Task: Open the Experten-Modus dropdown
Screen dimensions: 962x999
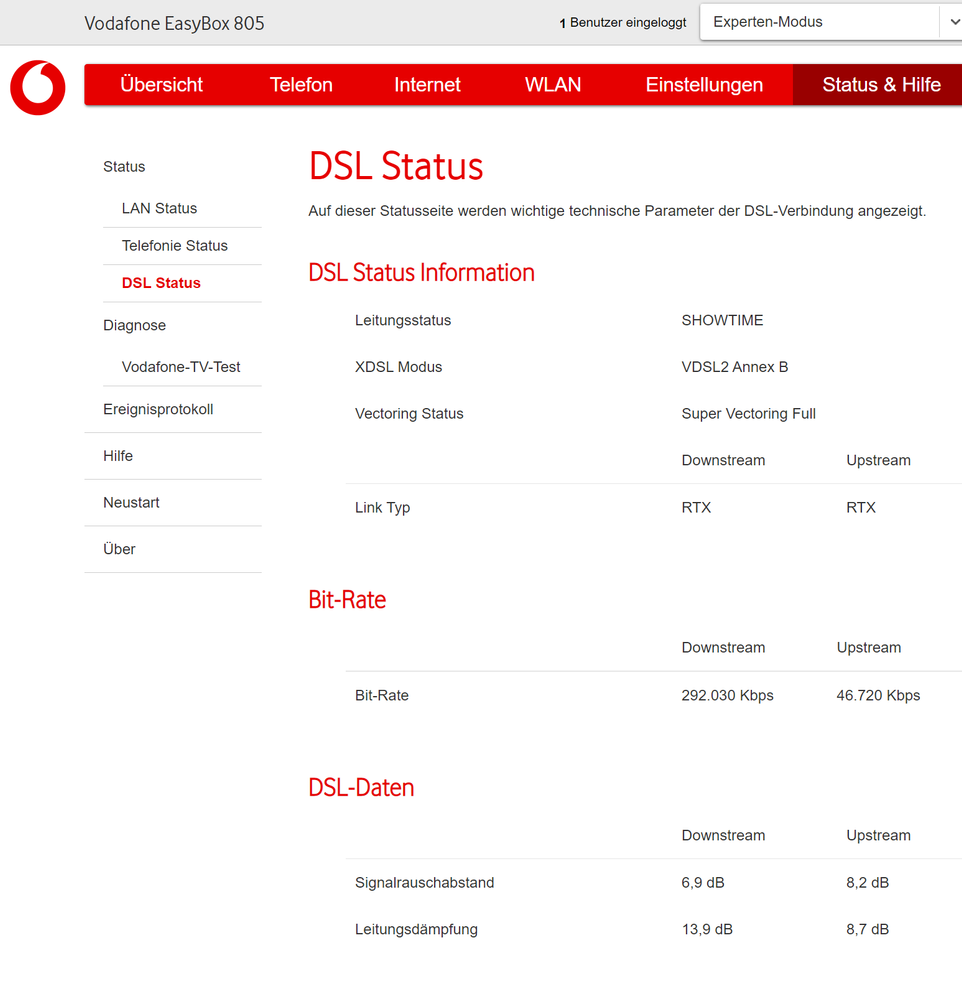Action: click(830, 22)
